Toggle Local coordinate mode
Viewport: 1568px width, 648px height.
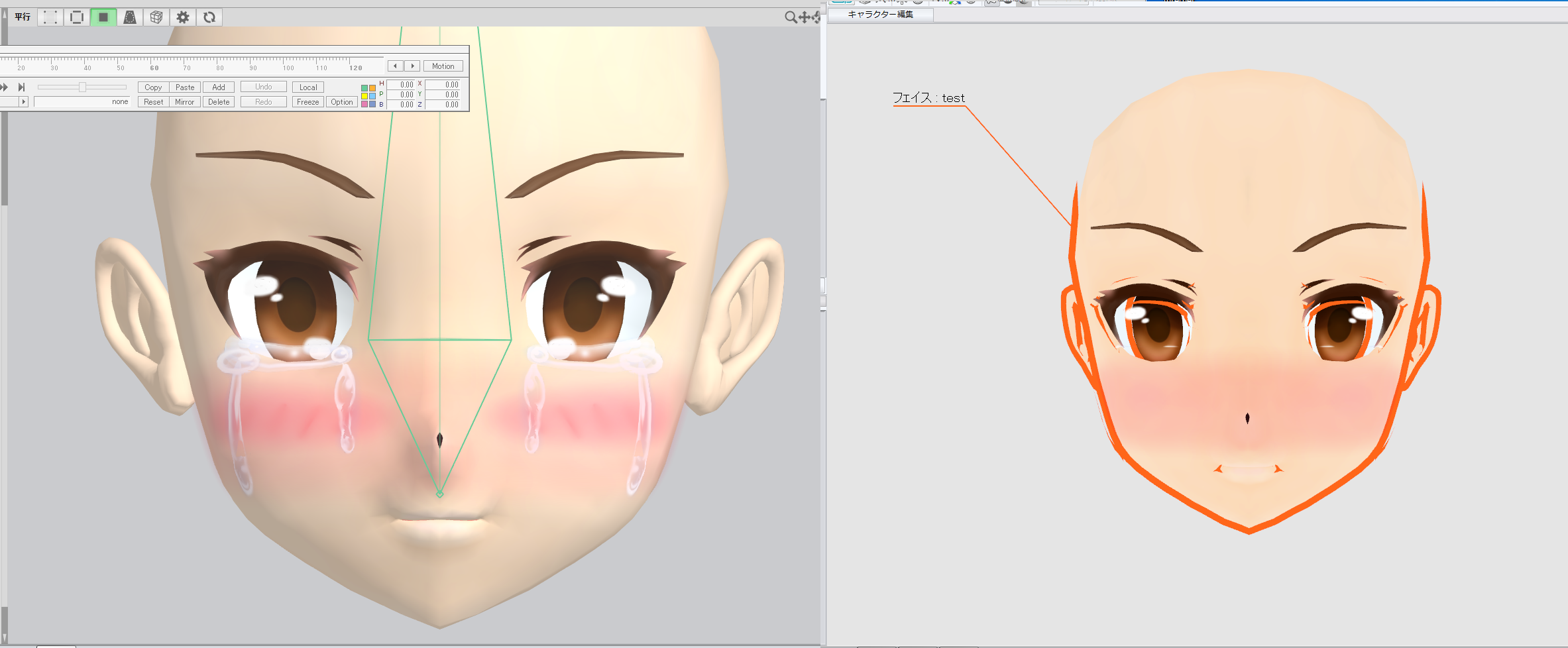[x=308, y=87]
